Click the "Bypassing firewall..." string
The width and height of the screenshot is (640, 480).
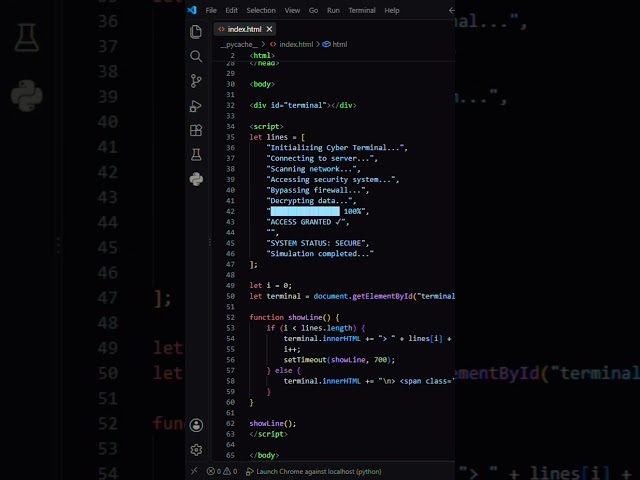tap(318, 190)
